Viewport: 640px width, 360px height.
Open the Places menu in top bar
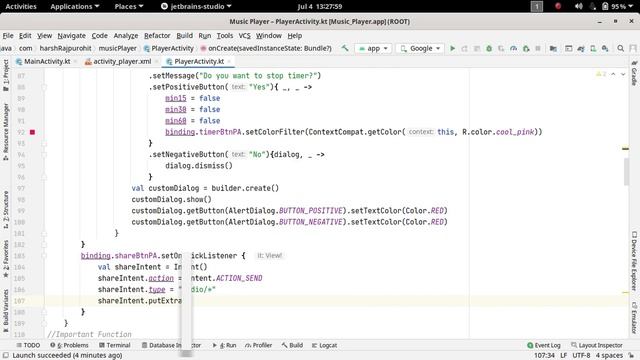click(x=129, y=6)
